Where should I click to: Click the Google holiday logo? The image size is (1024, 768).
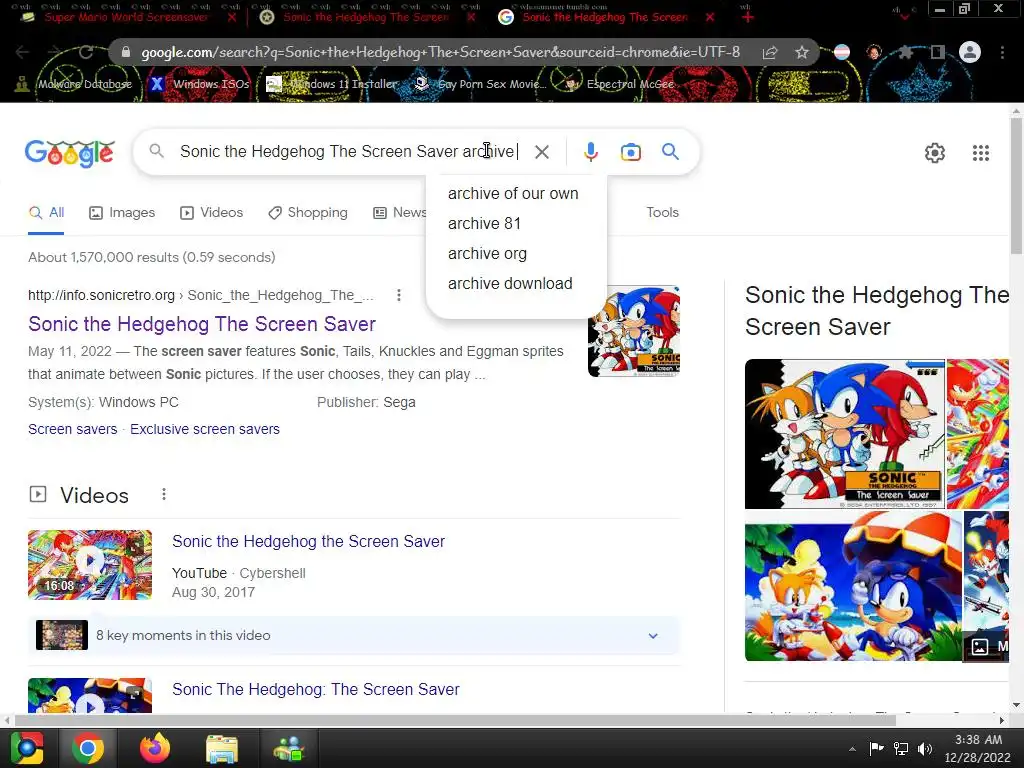[70, 153]
